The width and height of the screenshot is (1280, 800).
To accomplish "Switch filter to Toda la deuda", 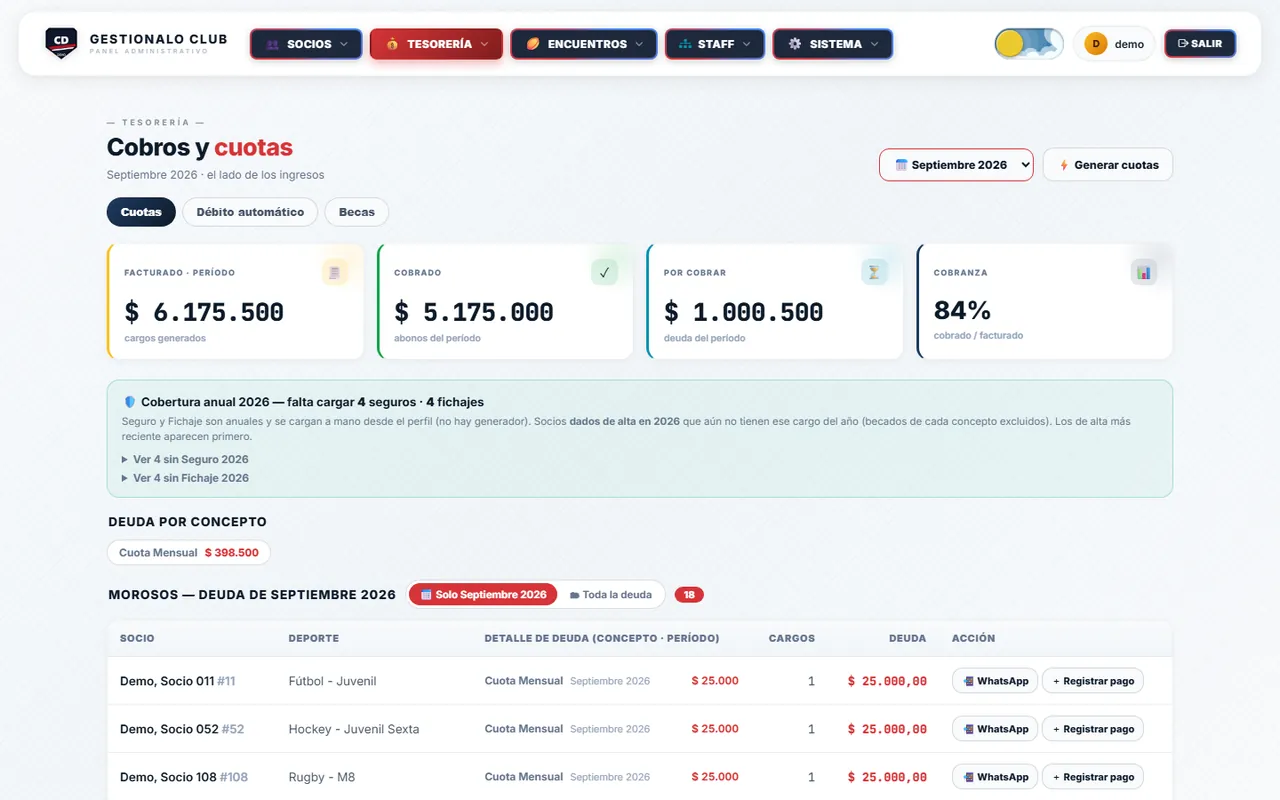I will pyautogui.click(x=610, y=595).
